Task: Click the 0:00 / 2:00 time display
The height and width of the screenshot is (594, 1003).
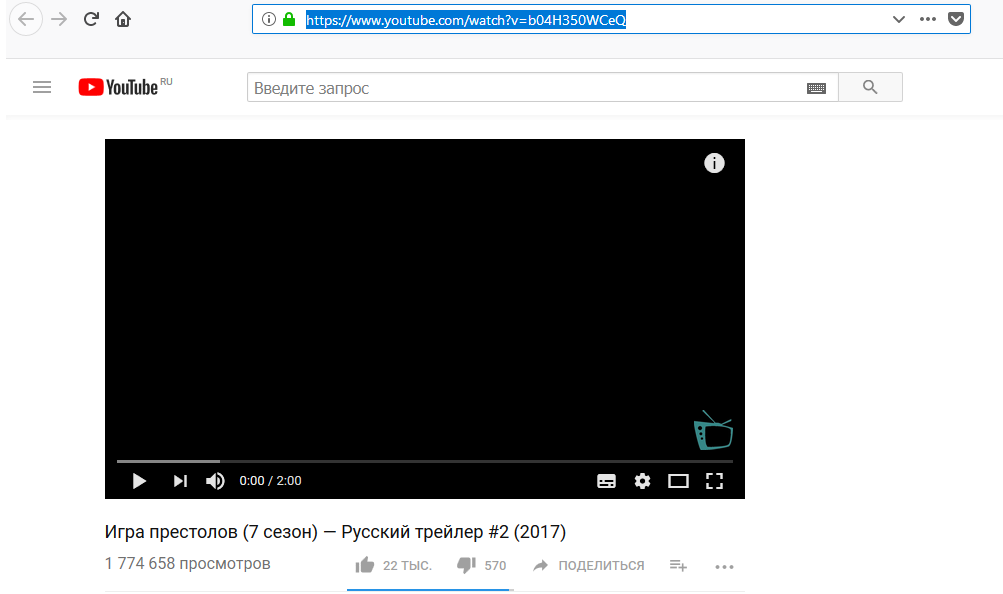Action: point(270,481)
